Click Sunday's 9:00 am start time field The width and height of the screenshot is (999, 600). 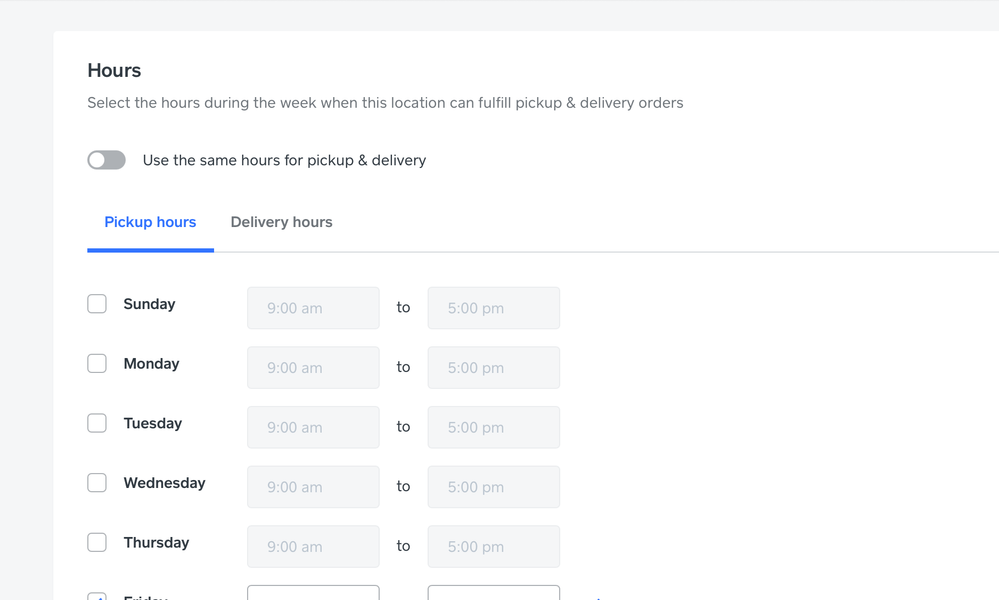[x=313, y=308]
